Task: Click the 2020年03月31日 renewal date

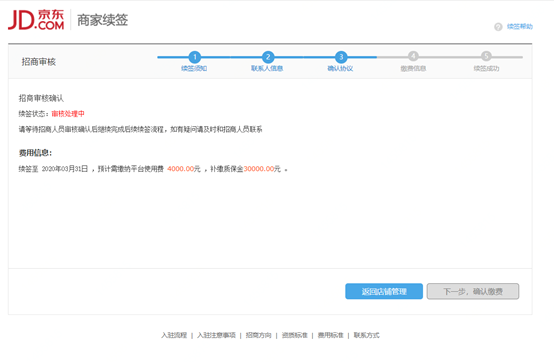Action: (x=65, y=169)
